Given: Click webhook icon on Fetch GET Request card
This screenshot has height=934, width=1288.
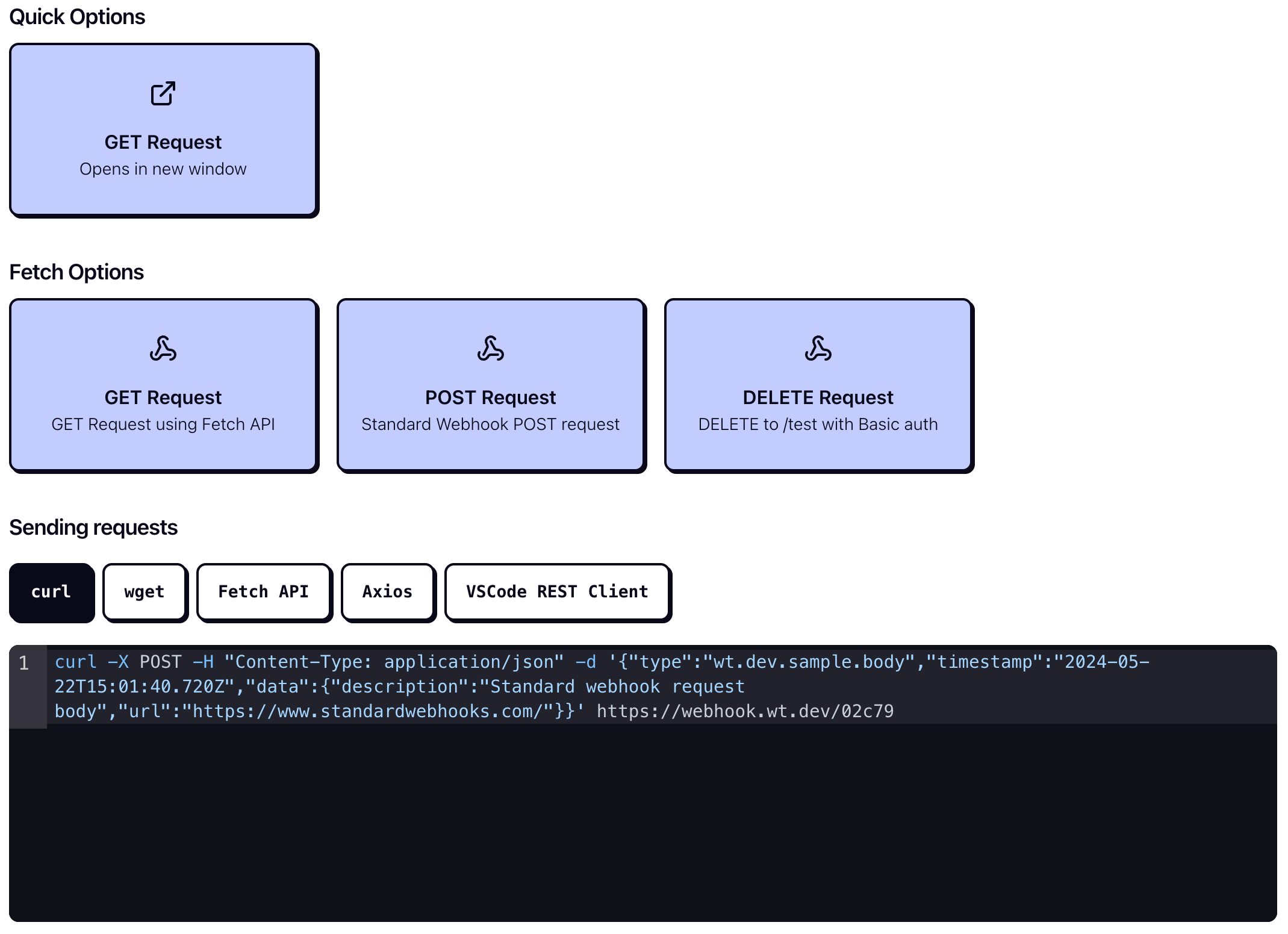Looking at the screenshot, I should coord(163,349).
